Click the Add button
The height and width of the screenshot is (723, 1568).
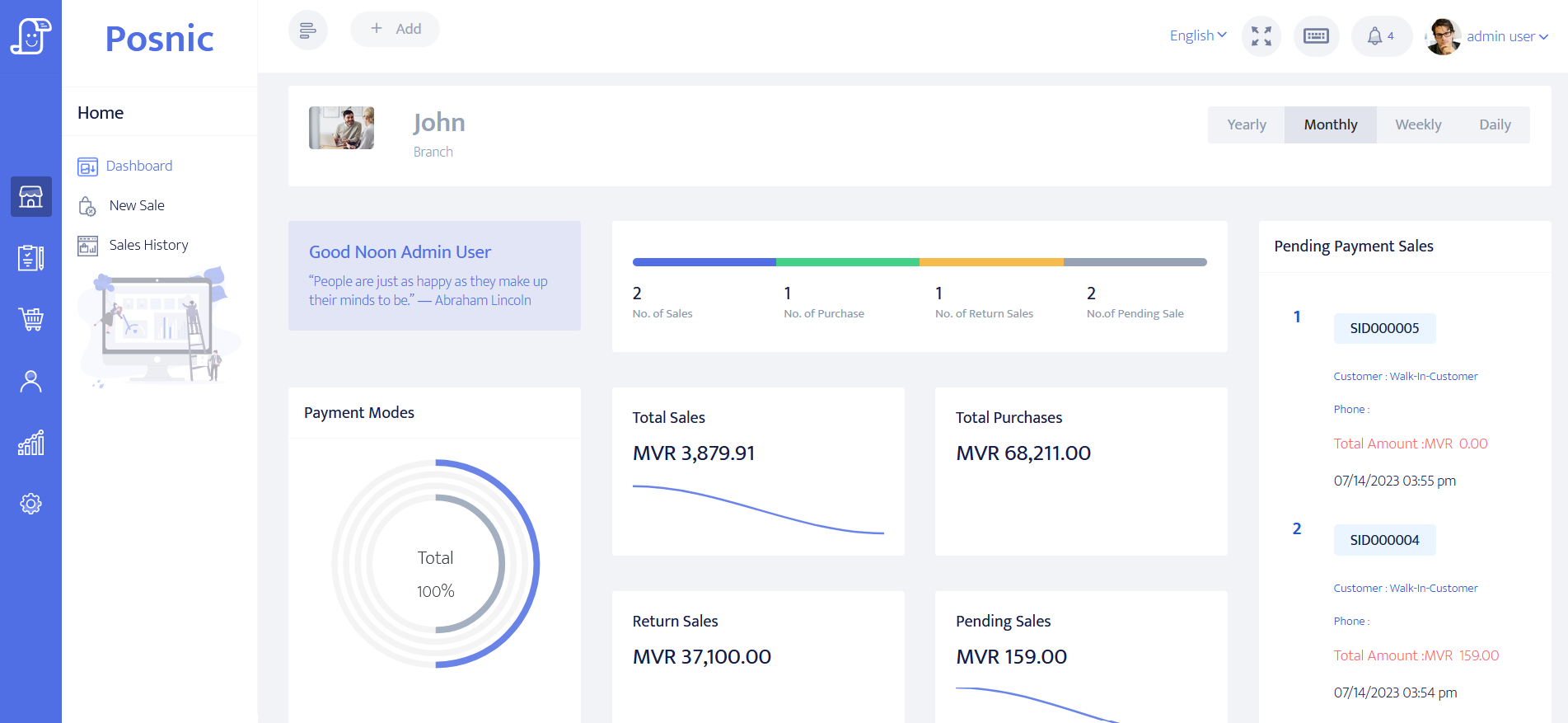pyautogui.click(x=395, y=29)
